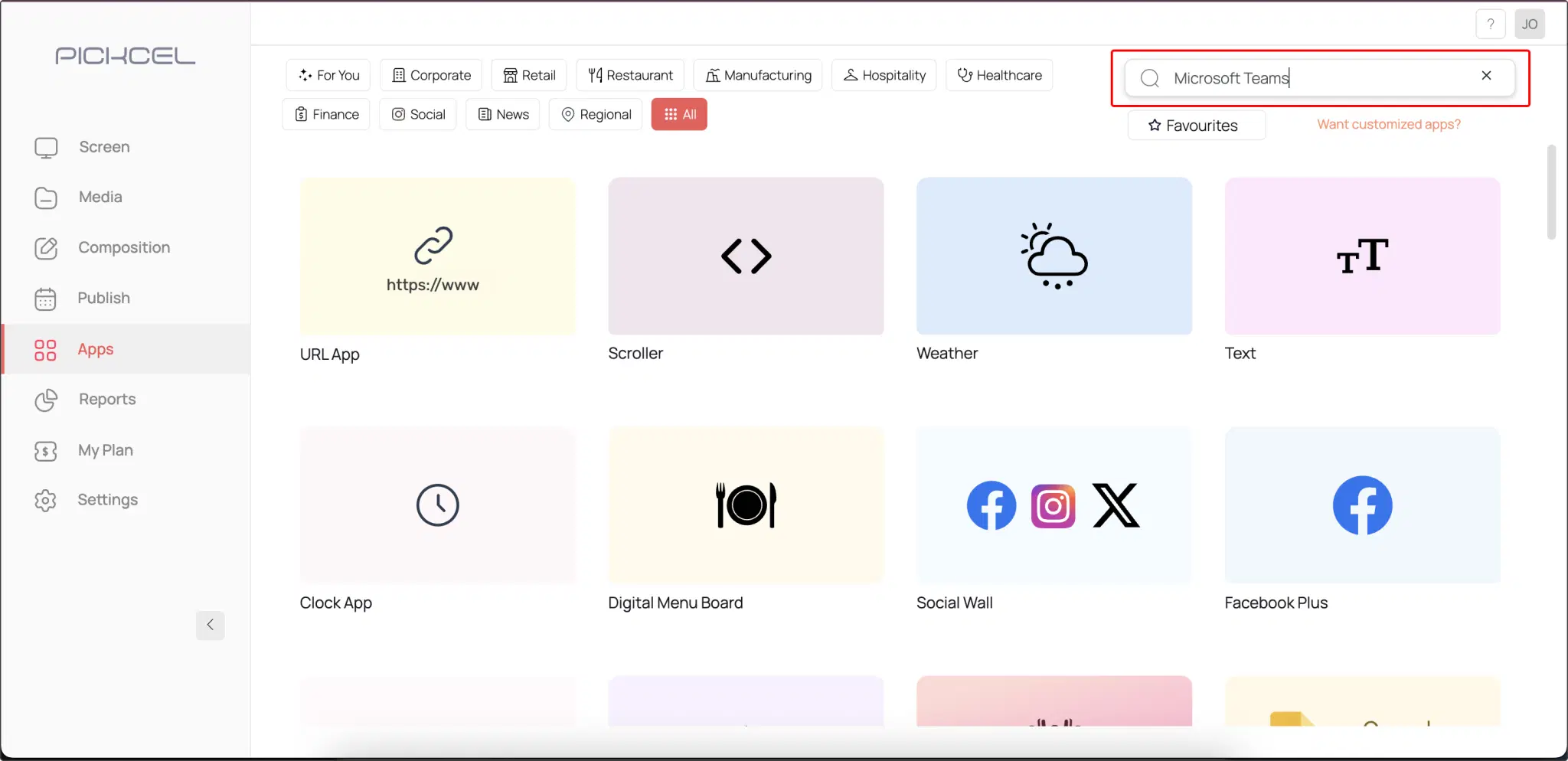Select the Finance category tab

pyautogui.click(x=325, y=113)
